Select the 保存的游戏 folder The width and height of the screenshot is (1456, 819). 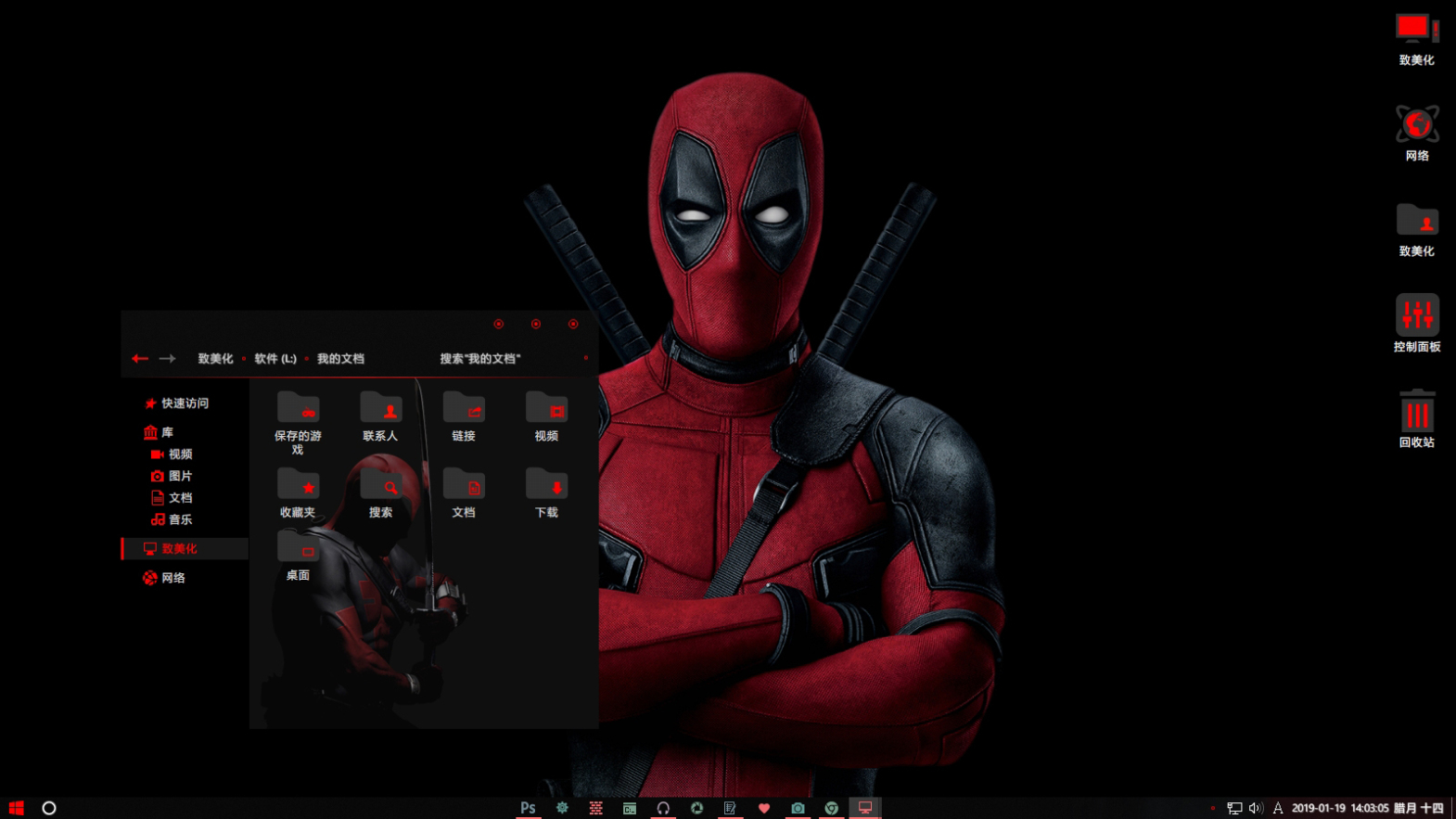[298, 423]
